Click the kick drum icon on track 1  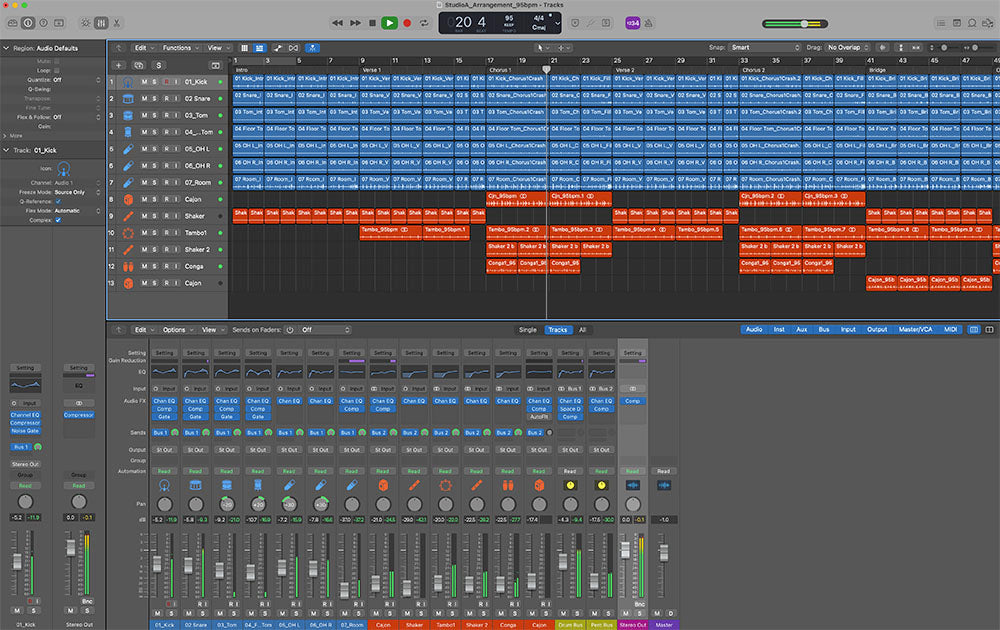pos(128,81)
